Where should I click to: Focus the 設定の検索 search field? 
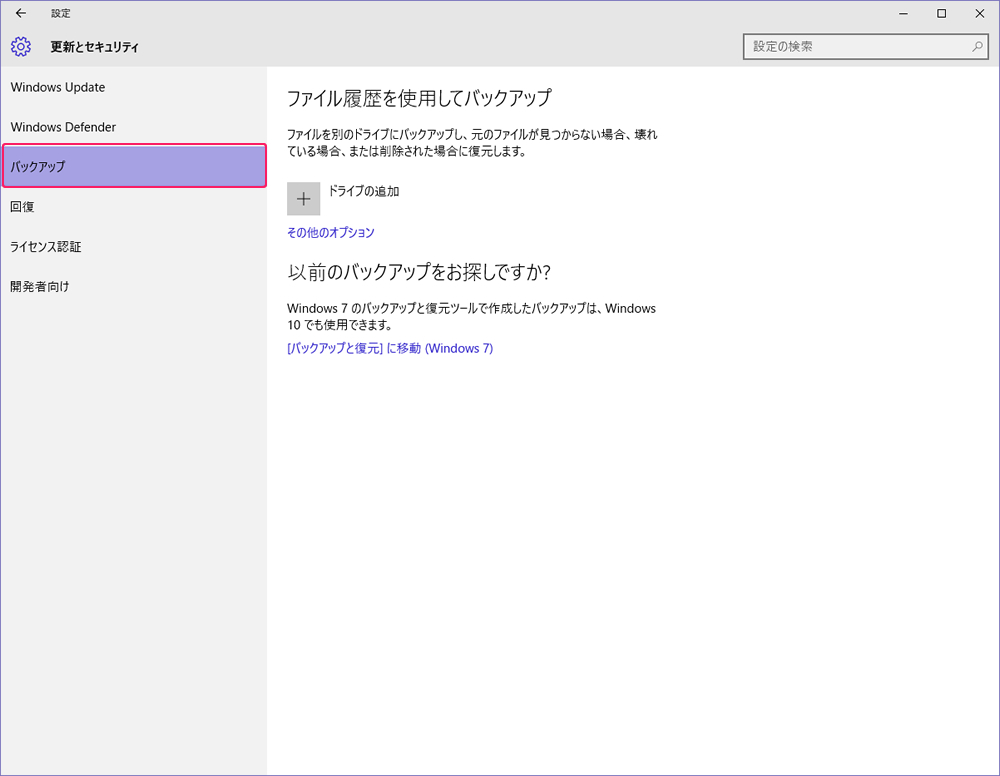click(865, 47)
